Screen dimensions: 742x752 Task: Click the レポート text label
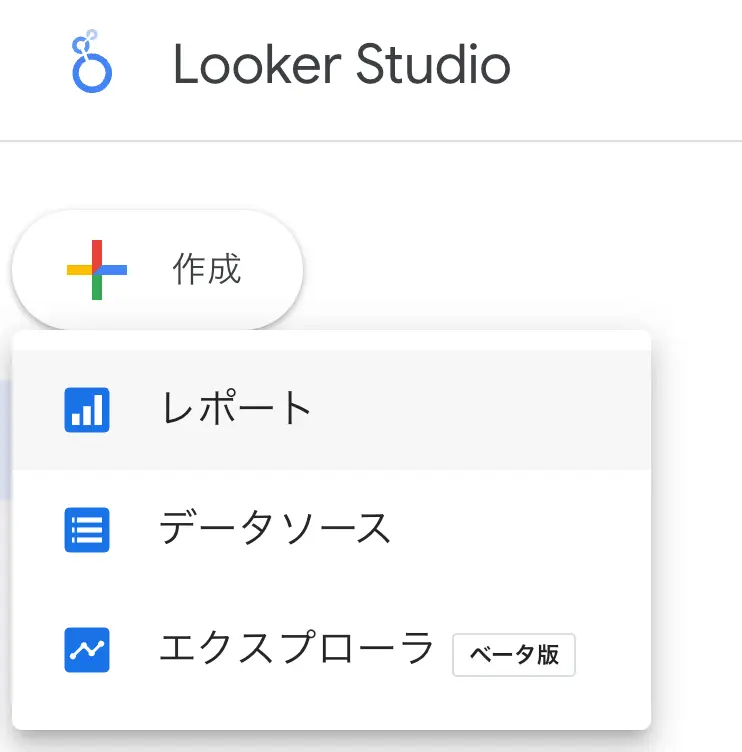236,409
